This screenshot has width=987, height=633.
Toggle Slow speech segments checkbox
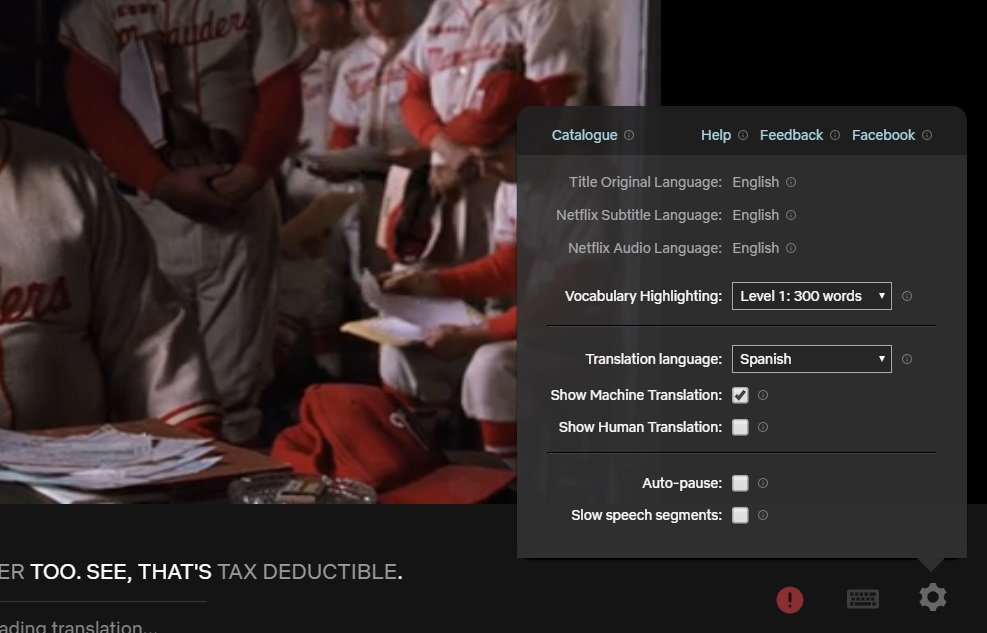click(740, 515)
